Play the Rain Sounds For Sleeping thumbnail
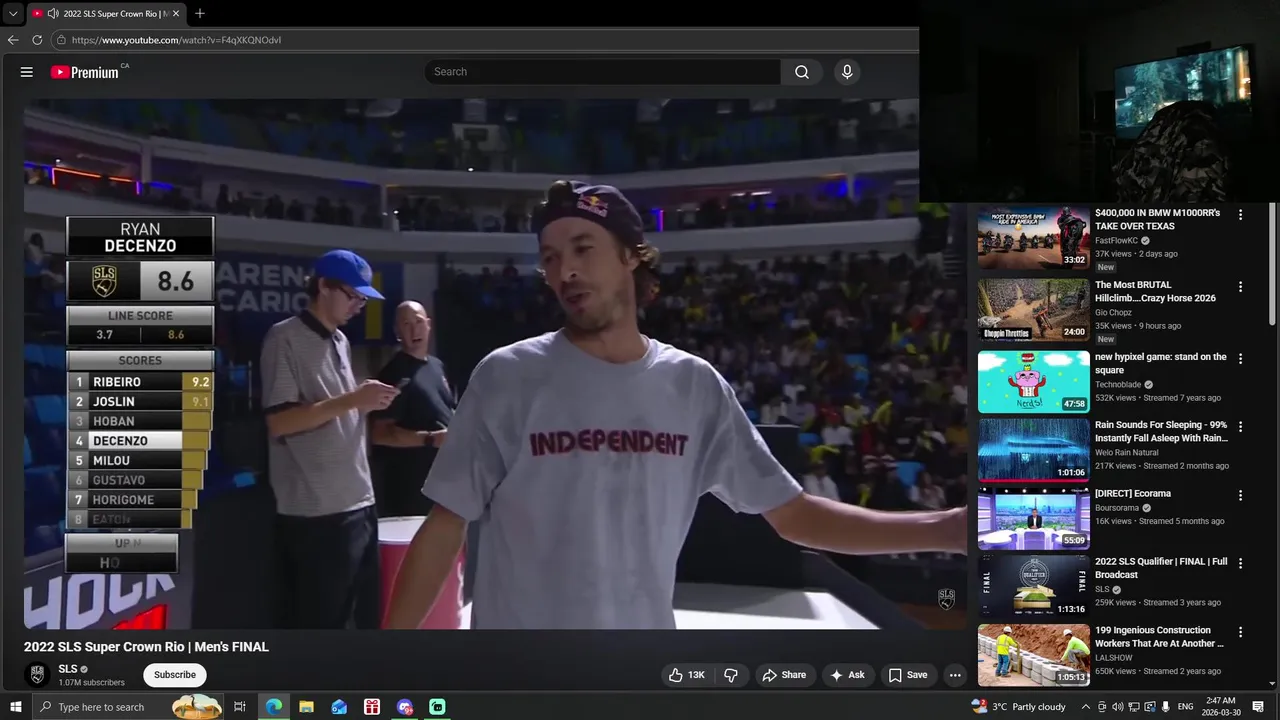The height and width of the screenshot is (720, 1280). (1034, 449)
